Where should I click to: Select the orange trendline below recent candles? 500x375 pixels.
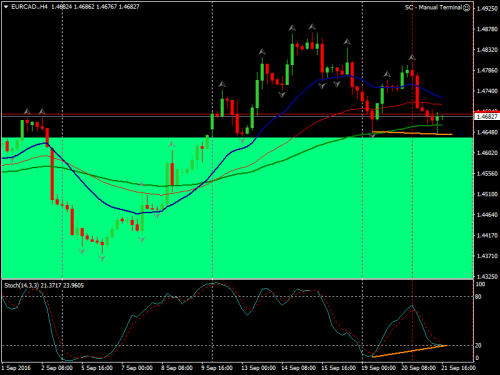pyautogui.click(x=412, y=133)
